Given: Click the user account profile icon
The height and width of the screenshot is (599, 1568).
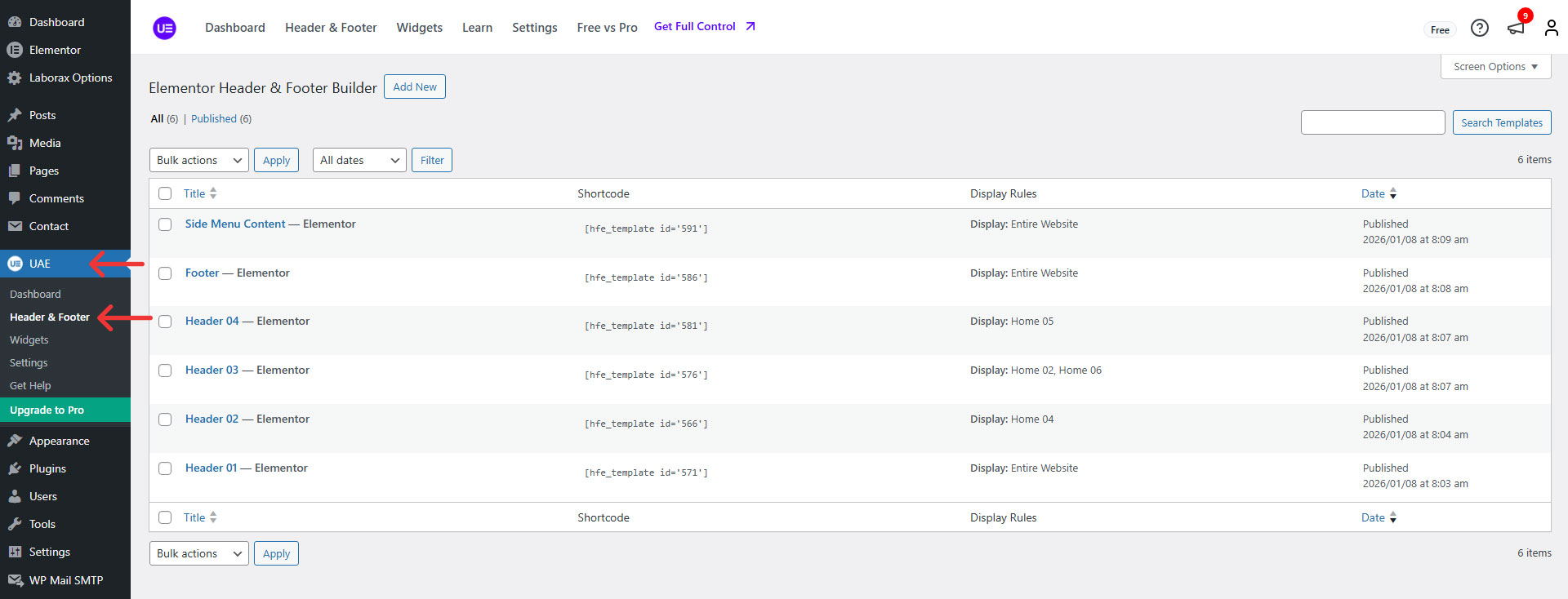Looking at the screenshot, I should [x=1551, y=28].
